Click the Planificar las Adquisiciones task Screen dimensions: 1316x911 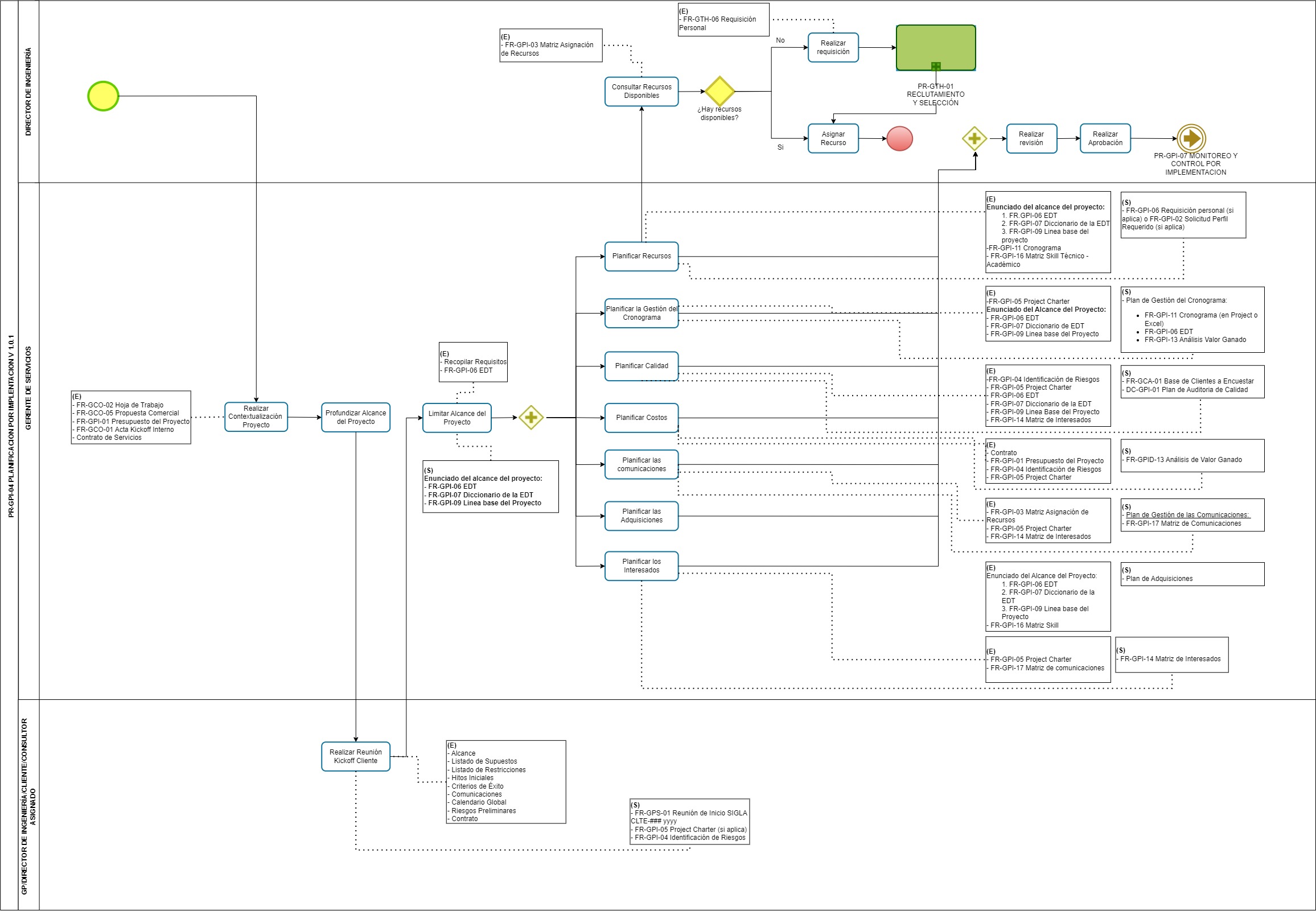point(641,517)
